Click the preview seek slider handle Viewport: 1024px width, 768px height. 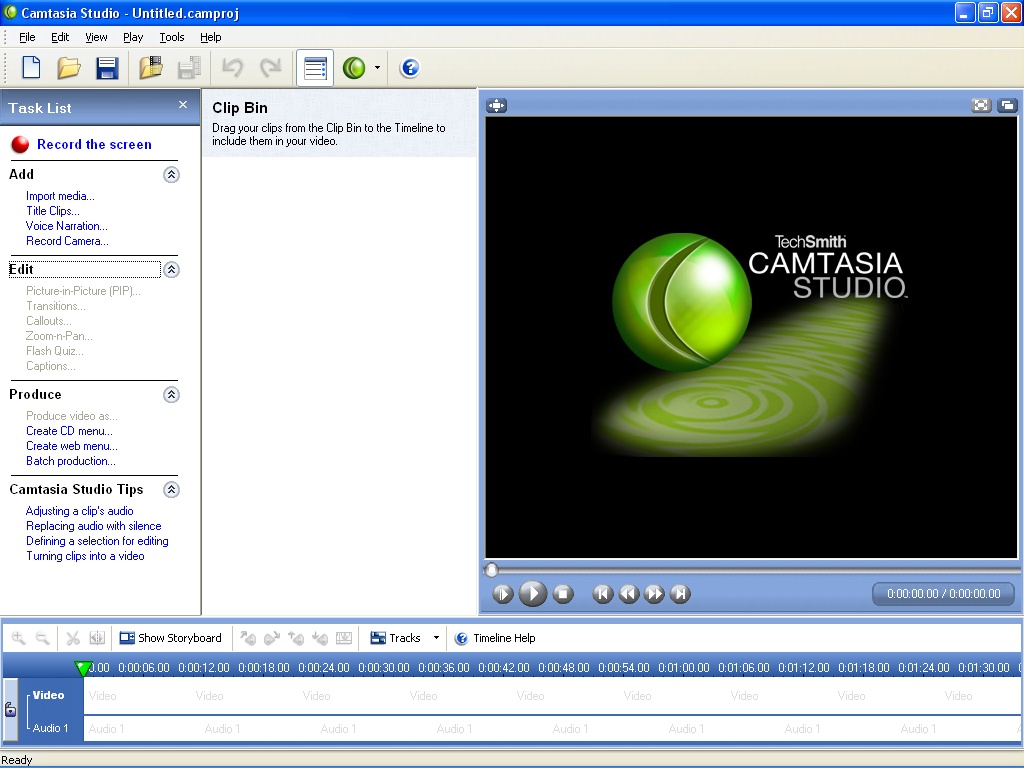pos(491,570)
